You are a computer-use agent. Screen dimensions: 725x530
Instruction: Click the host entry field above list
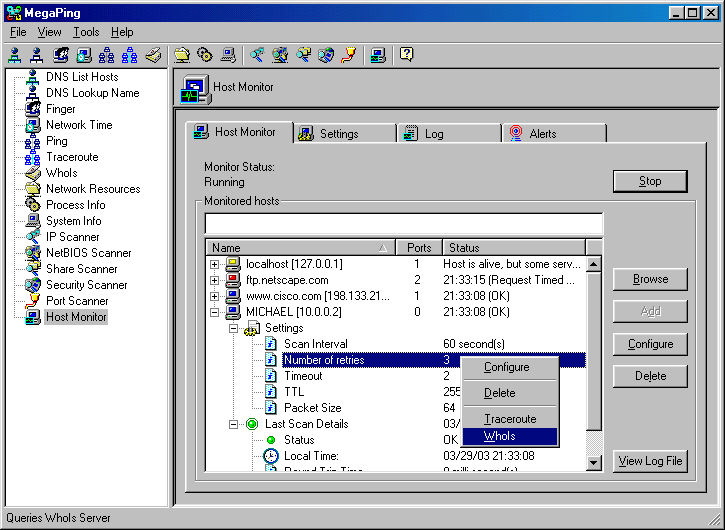(x=404, y=224)
